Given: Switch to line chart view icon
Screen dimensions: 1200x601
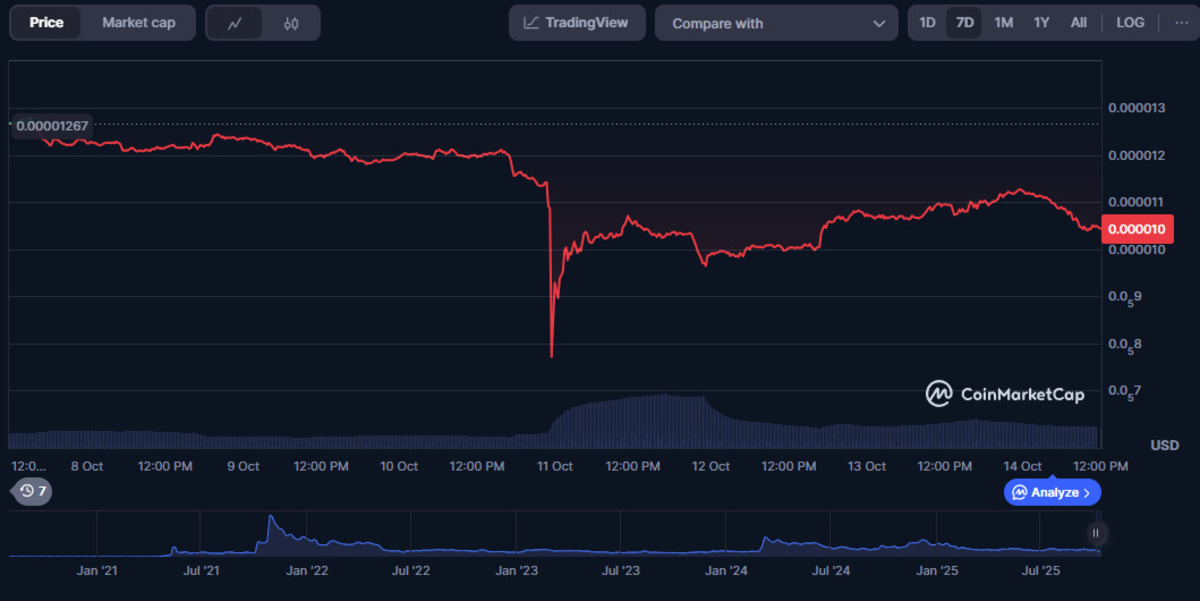Looking at the screenshot, I should pyautogui.click(x=235, y=23).
